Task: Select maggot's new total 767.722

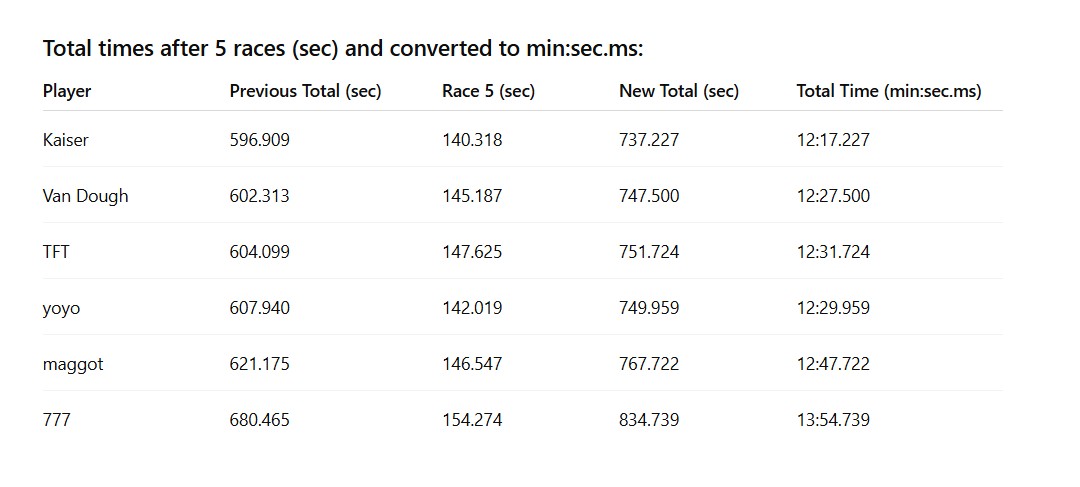Action: (x=649, y=364)
